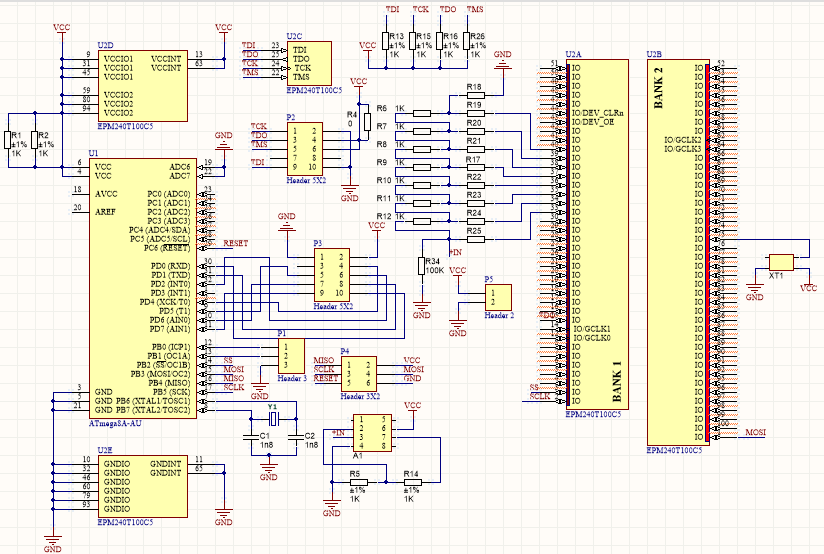Click resistor R6 symbol
This screenshot has width=824, height=554.
(422, 113)
